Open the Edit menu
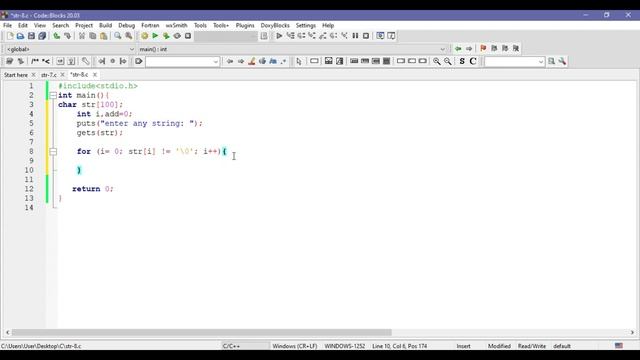The width and height of the screenshot is (640, 360). 23,25
